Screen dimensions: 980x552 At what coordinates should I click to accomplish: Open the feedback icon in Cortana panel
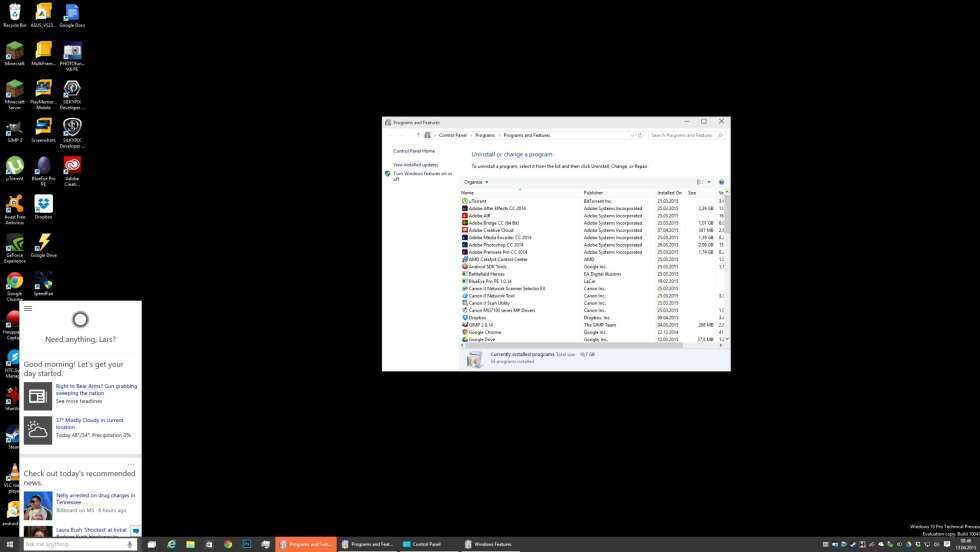click(x=136, y=531)
